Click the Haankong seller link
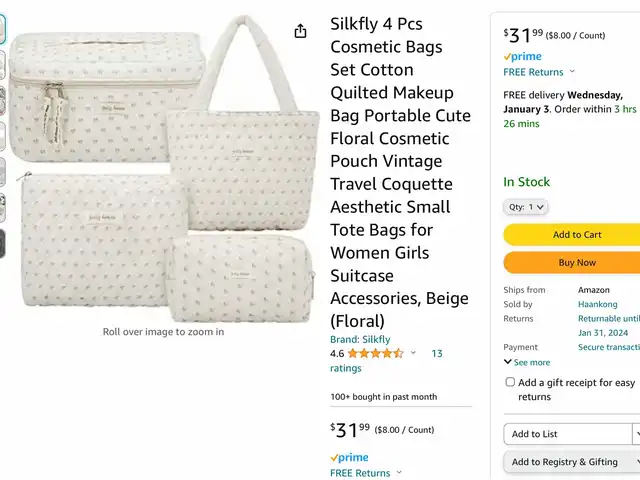The width and height of the screenshot is (640, 480). click(598, 304)
